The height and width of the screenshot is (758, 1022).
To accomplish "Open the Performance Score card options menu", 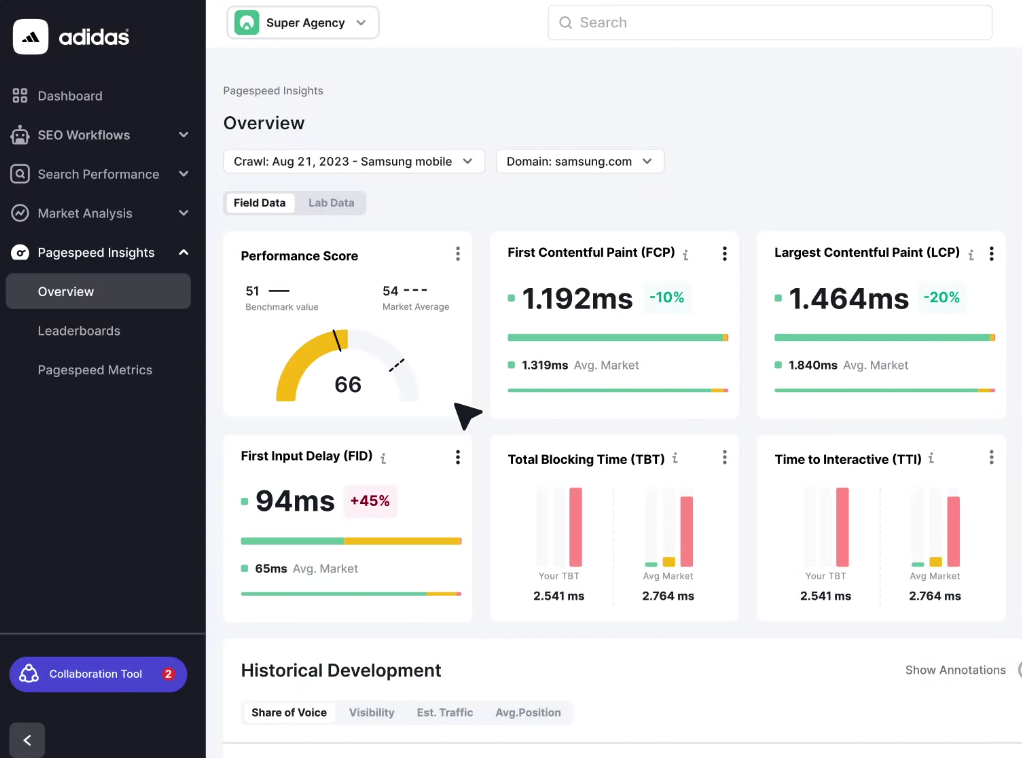I will coord(458,253).
